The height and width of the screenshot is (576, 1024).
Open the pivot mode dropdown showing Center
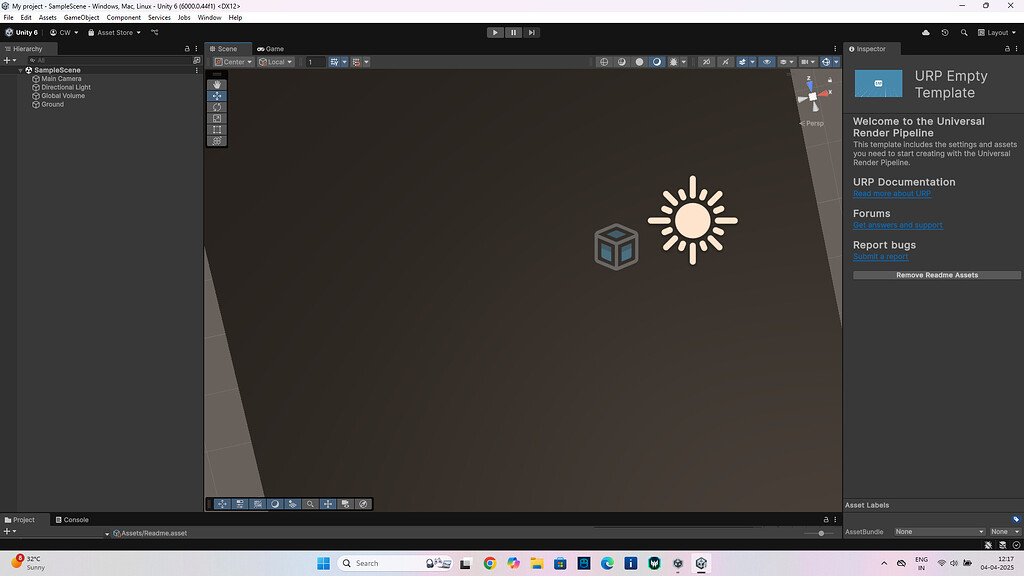point(232,61)
